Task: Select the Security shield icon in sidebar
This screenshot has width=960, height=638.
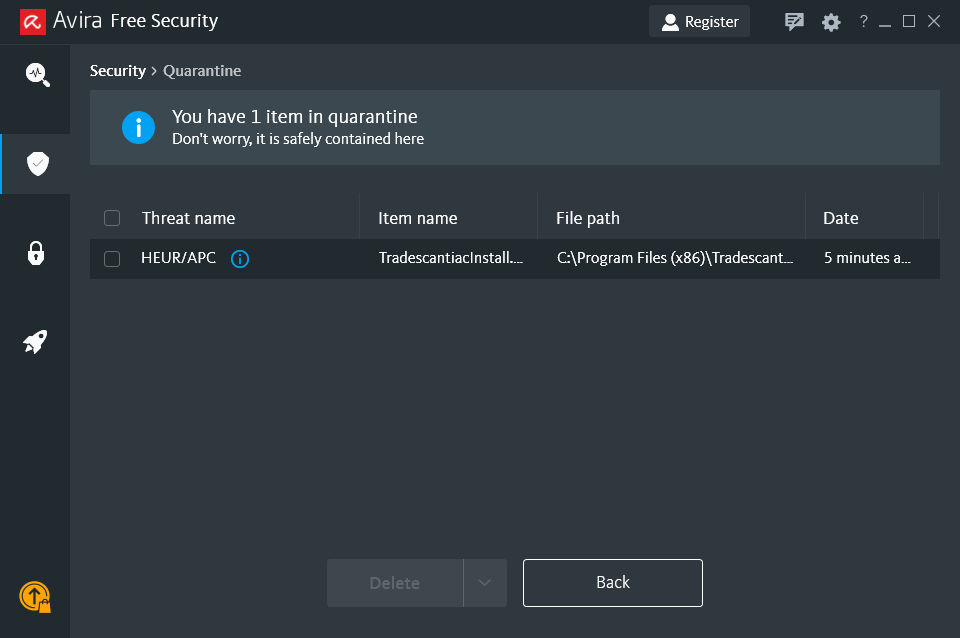Action: [x=37, y=164]
